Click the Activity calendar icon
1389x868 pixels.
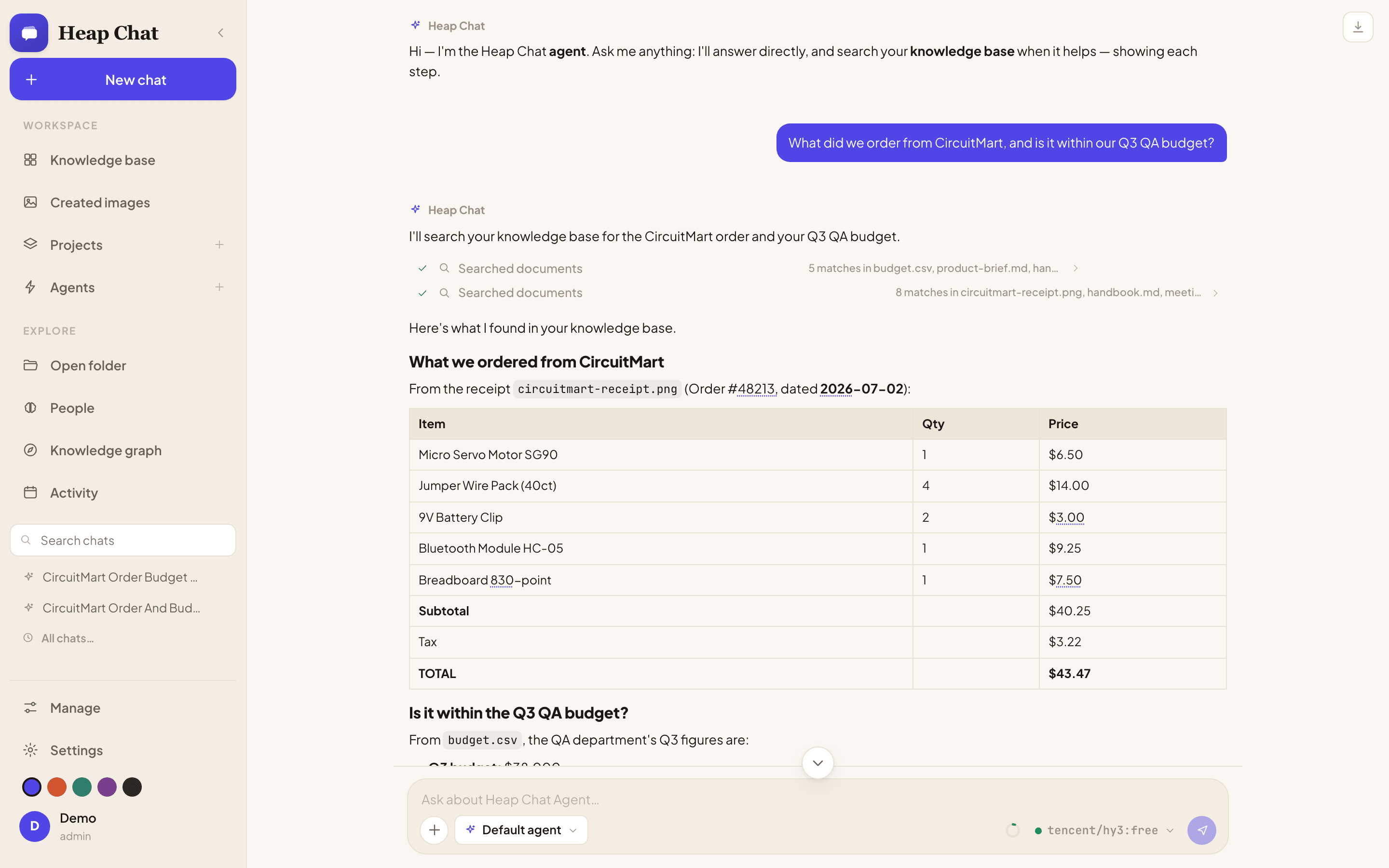point(30,492)
